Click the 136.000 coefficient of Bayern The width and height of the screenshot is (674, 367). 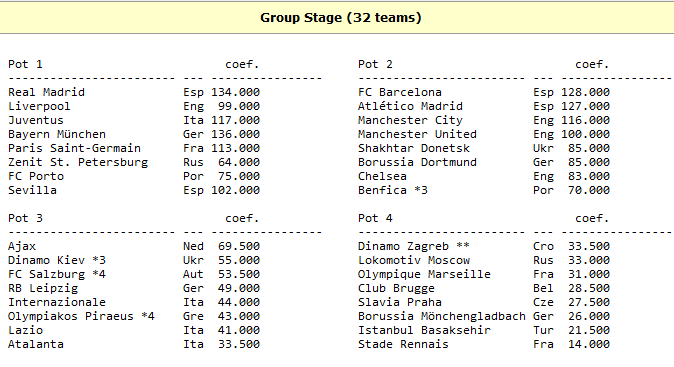coord(236,134)
